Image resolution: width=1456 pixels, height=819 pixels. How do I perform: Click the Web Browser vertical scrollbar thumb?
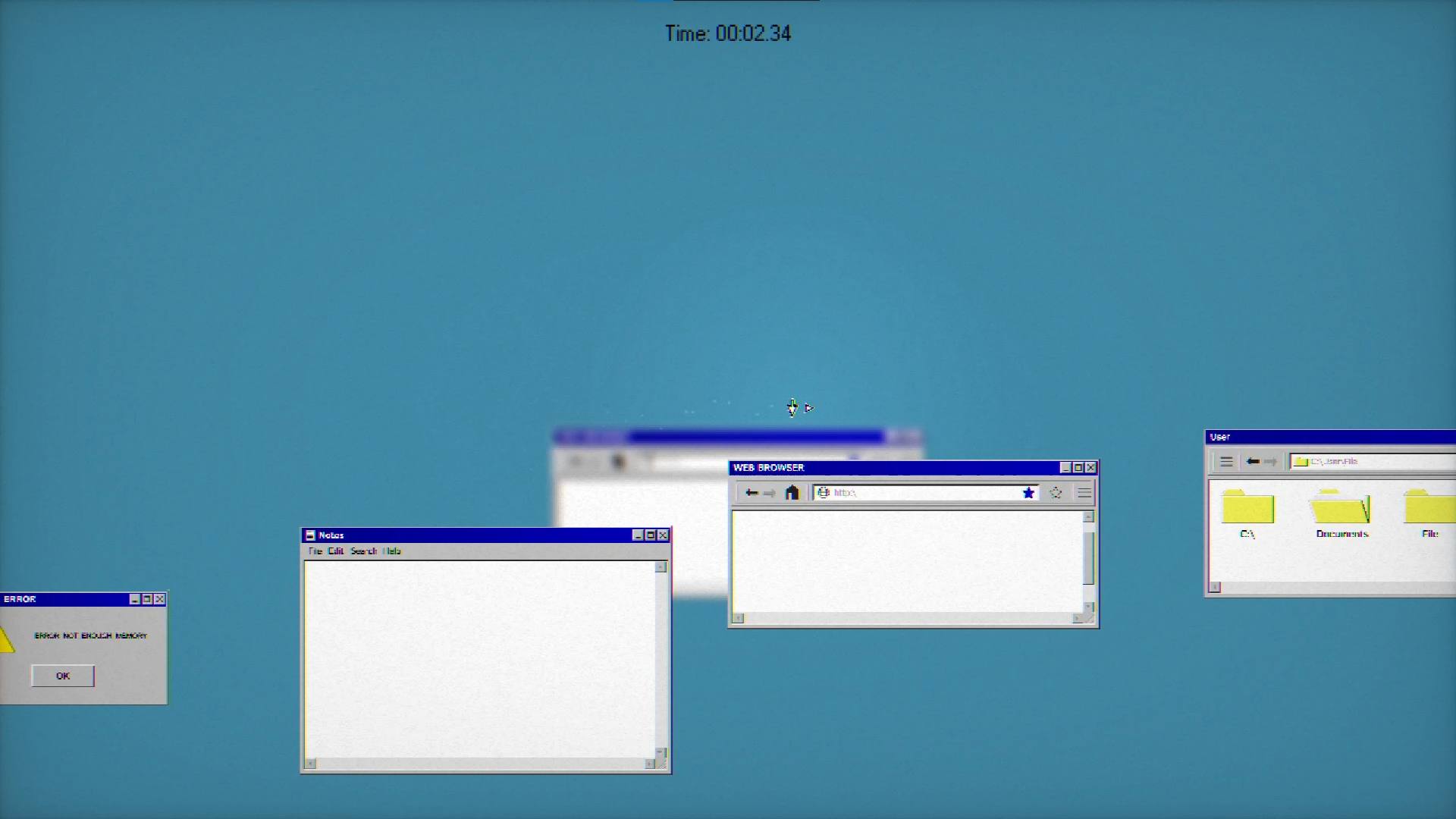pyautogui.click(x=1088, y=557)
